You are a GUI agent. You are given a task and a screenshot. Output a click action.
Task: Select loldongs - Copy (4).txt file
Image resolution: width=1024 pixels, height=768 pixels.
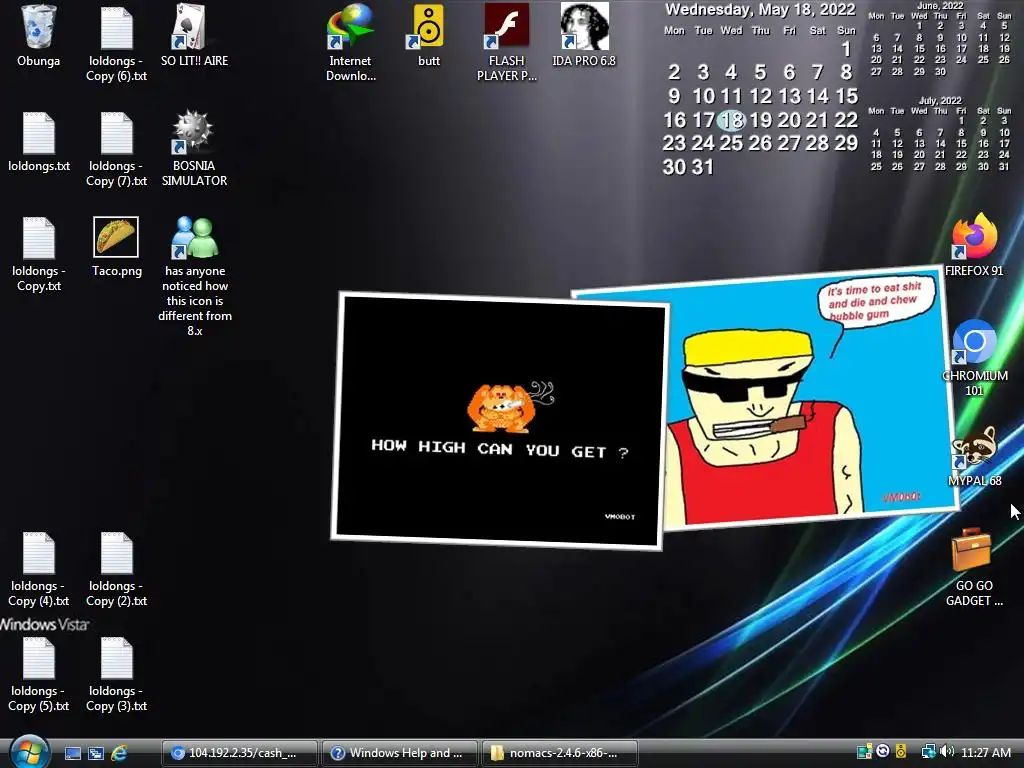click(39, 569)
